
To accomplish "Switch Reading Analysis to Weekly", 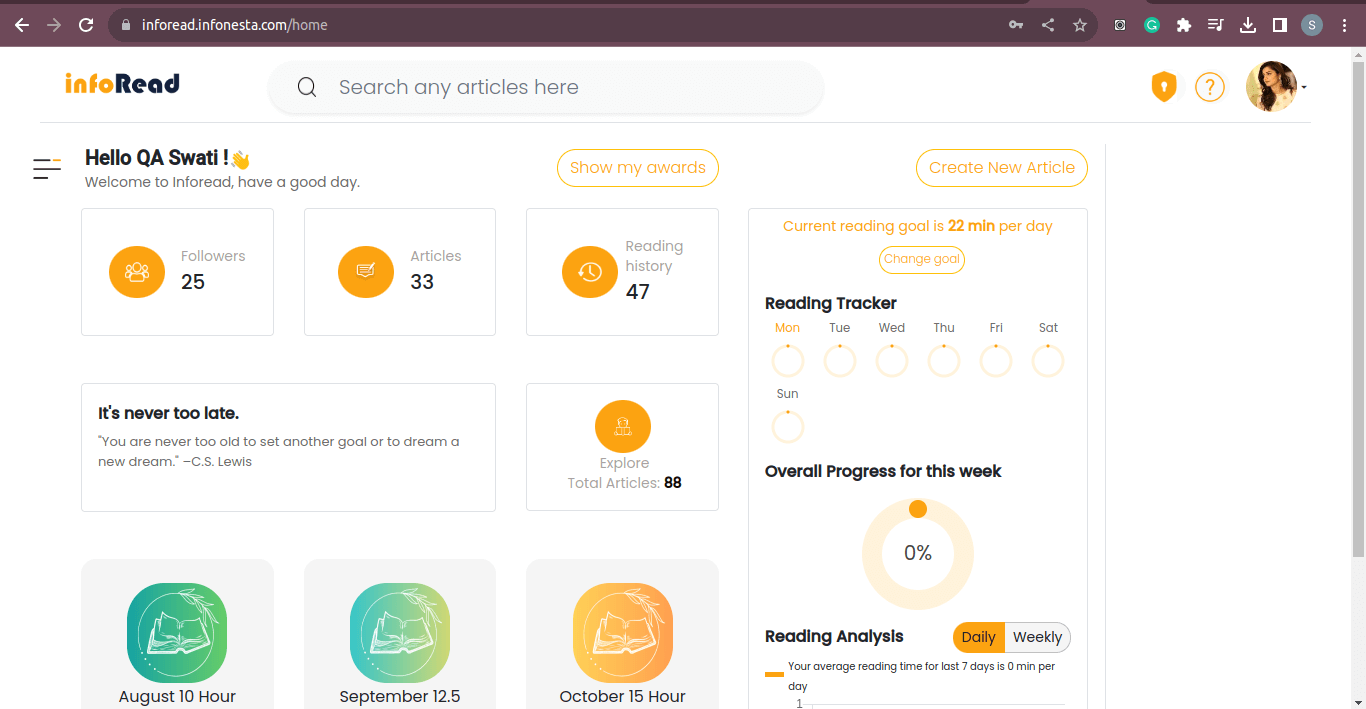I will [1037, 637].
